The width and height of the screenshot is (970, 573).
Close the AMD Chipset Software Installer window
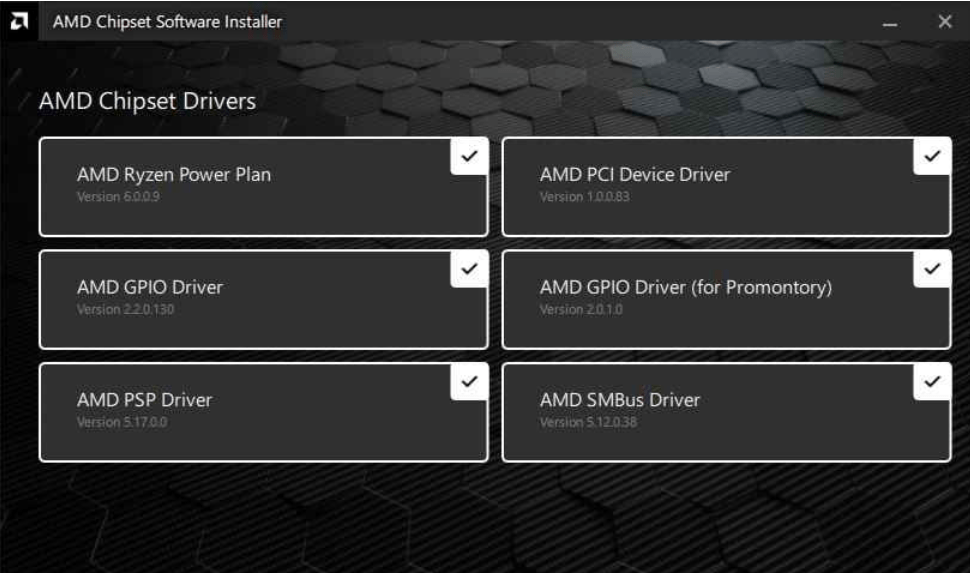pos(945,22)
